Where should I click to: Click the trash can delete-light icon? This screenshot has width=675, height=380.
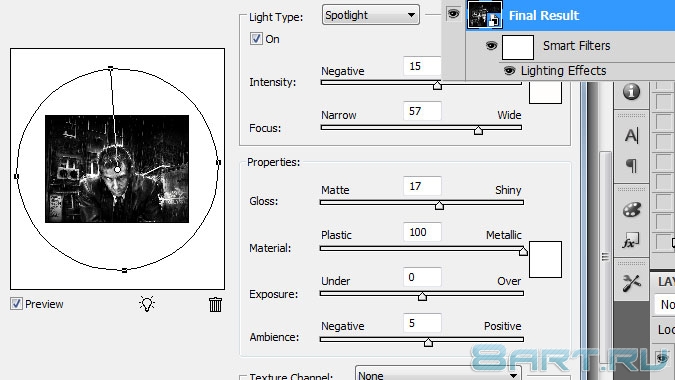(215, 304)
